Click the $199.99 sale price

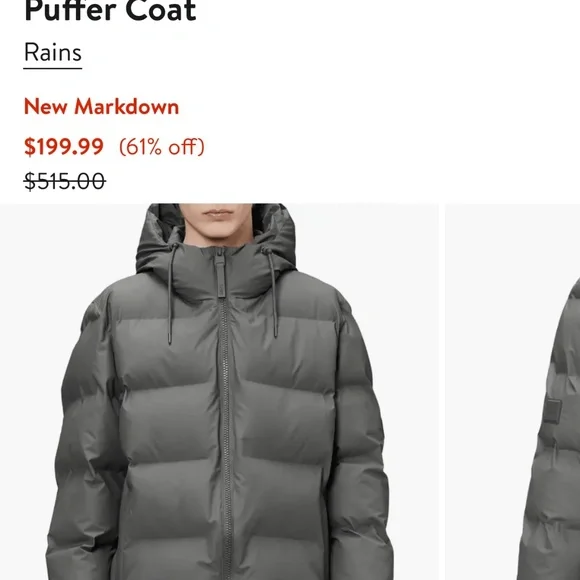click(x=64, y=146)
